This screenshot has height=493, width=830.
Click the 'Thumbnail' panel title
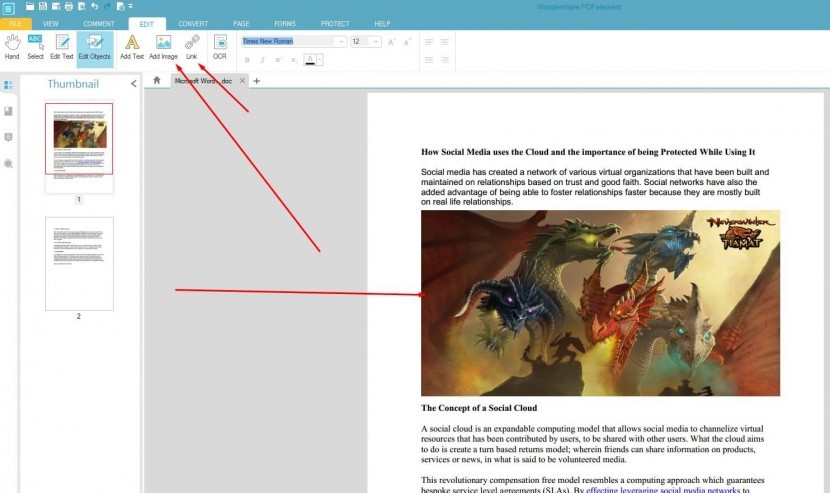click(73, 84)
